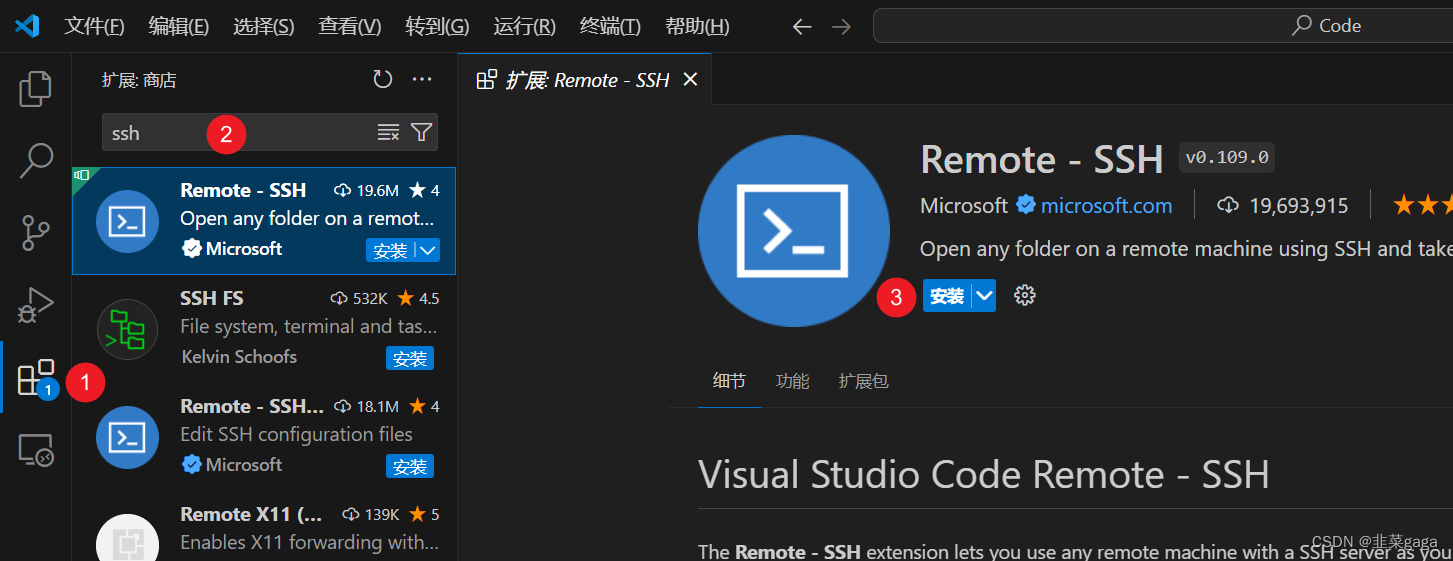Open the extensions view more actions menu
Image resolution: width=1453 pixels, height=561 pixels.
422,80
